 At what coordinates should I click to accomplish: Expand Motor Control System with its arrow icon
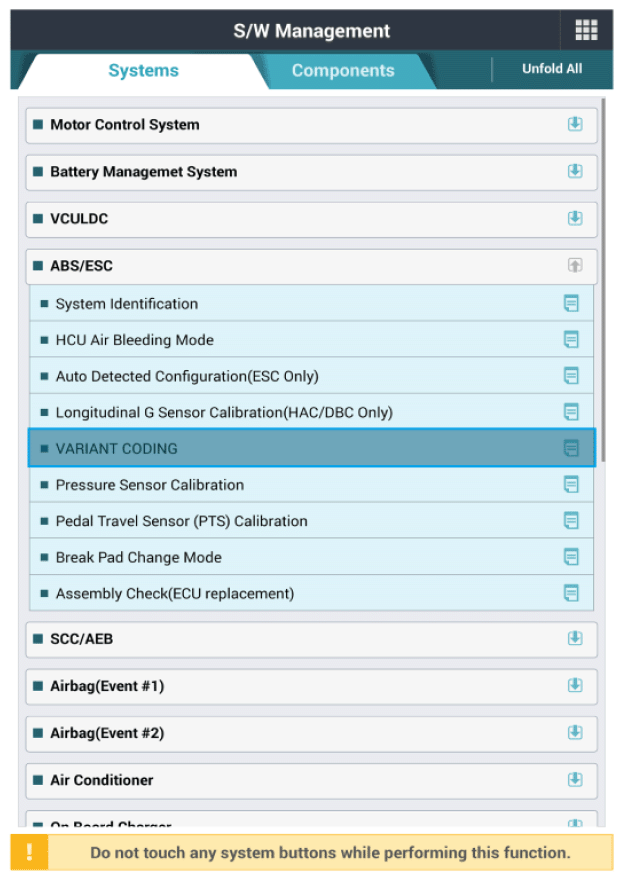575,123
